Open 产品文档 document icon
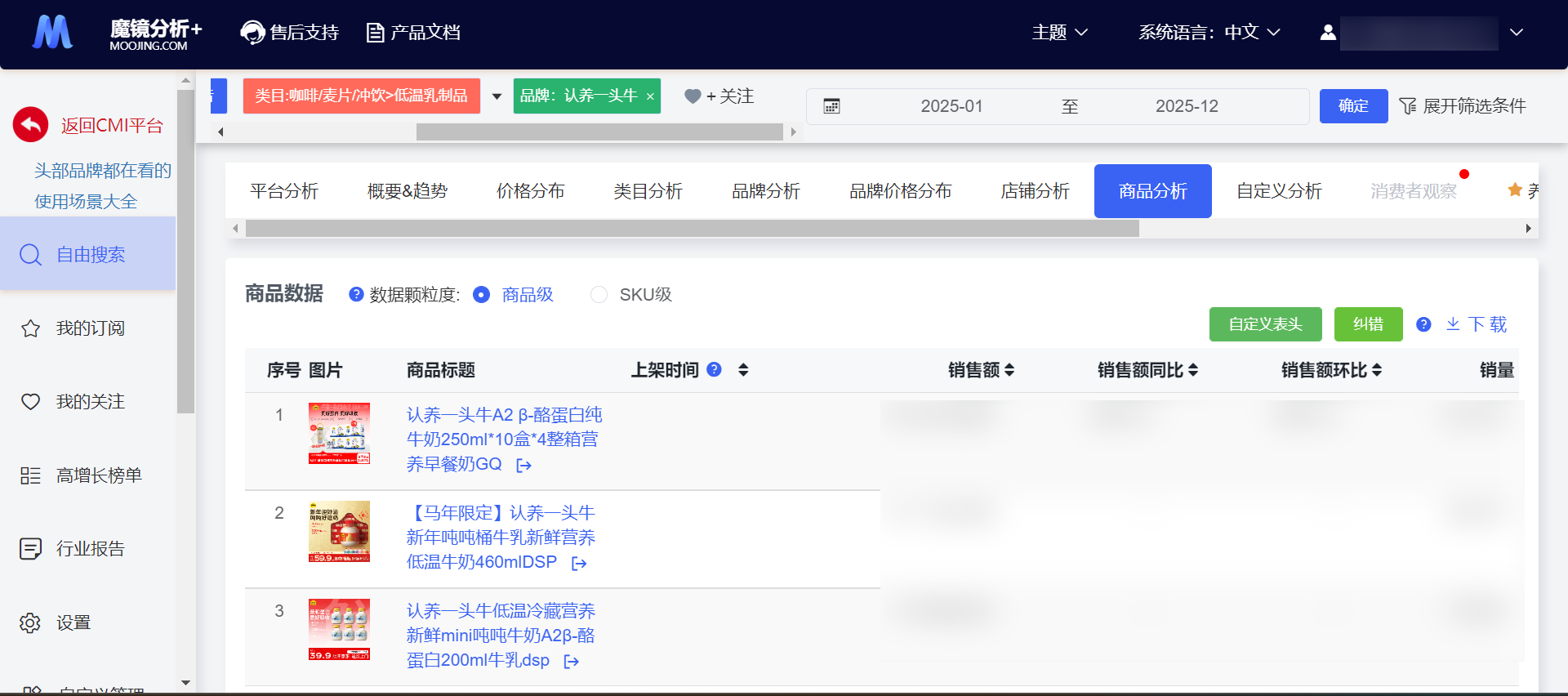Image resolution: width=1568 pixels, height=696 pixels. click(375, 33)
